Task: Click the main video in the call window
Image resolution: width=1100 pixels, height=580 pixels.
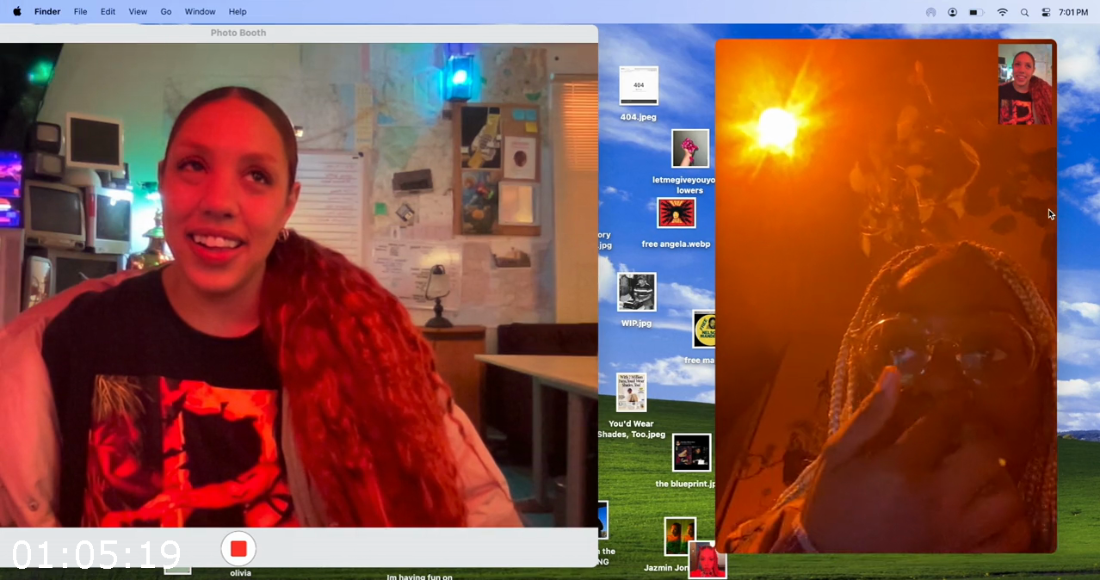Action: pos(885,296)
